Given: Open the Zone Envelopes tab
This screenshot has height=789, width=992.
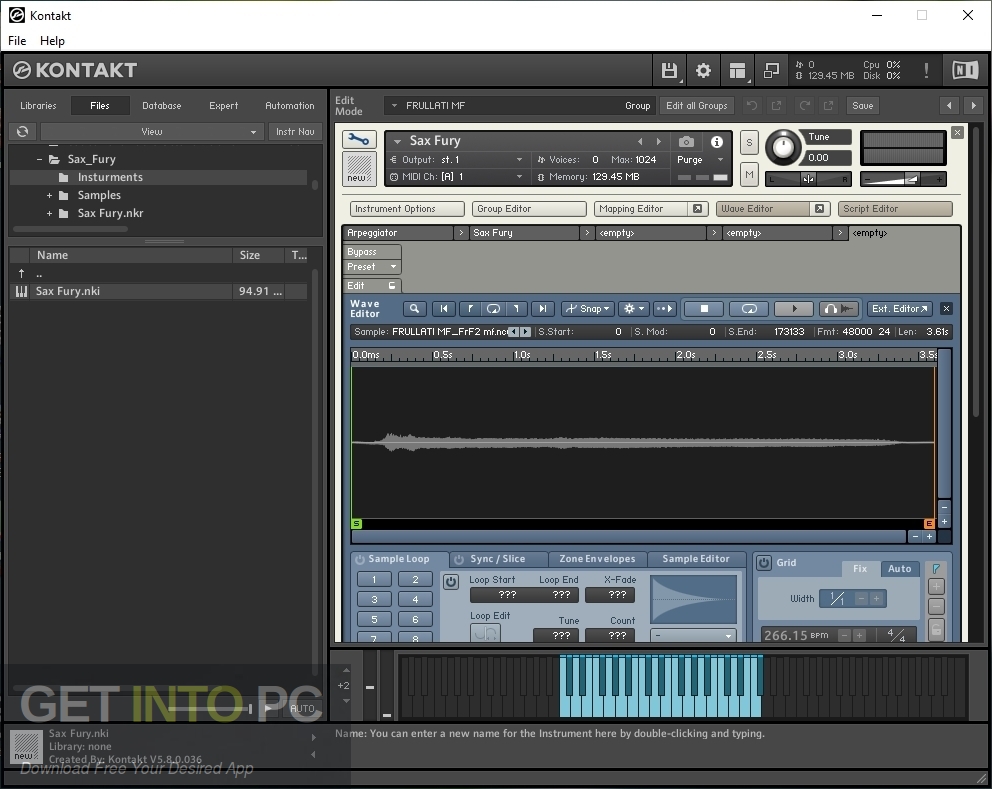Looking at the screenshot, I should [597, 559].
